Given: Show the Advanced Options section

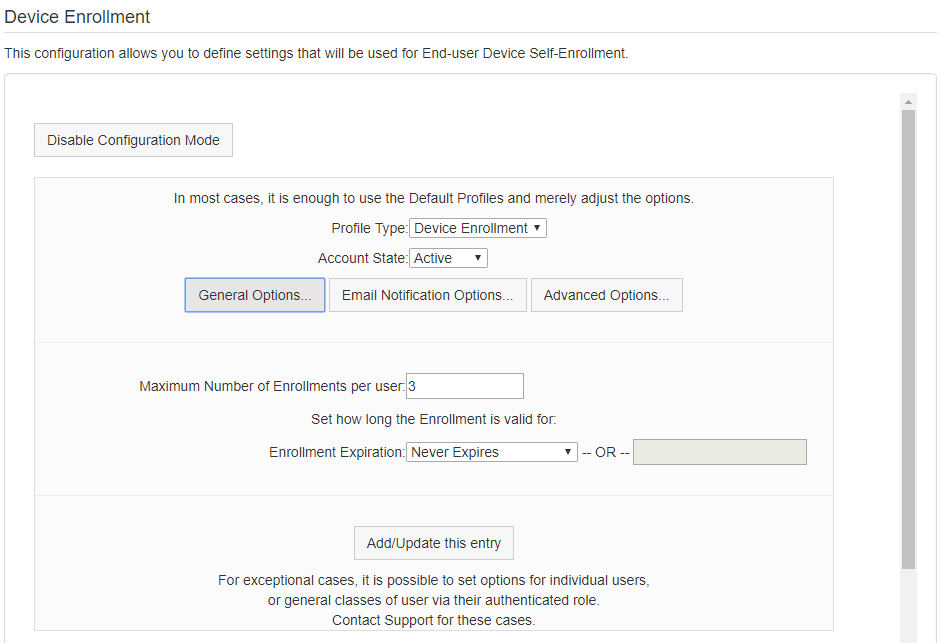Looking at the screenshot, I should click(607, 295).
